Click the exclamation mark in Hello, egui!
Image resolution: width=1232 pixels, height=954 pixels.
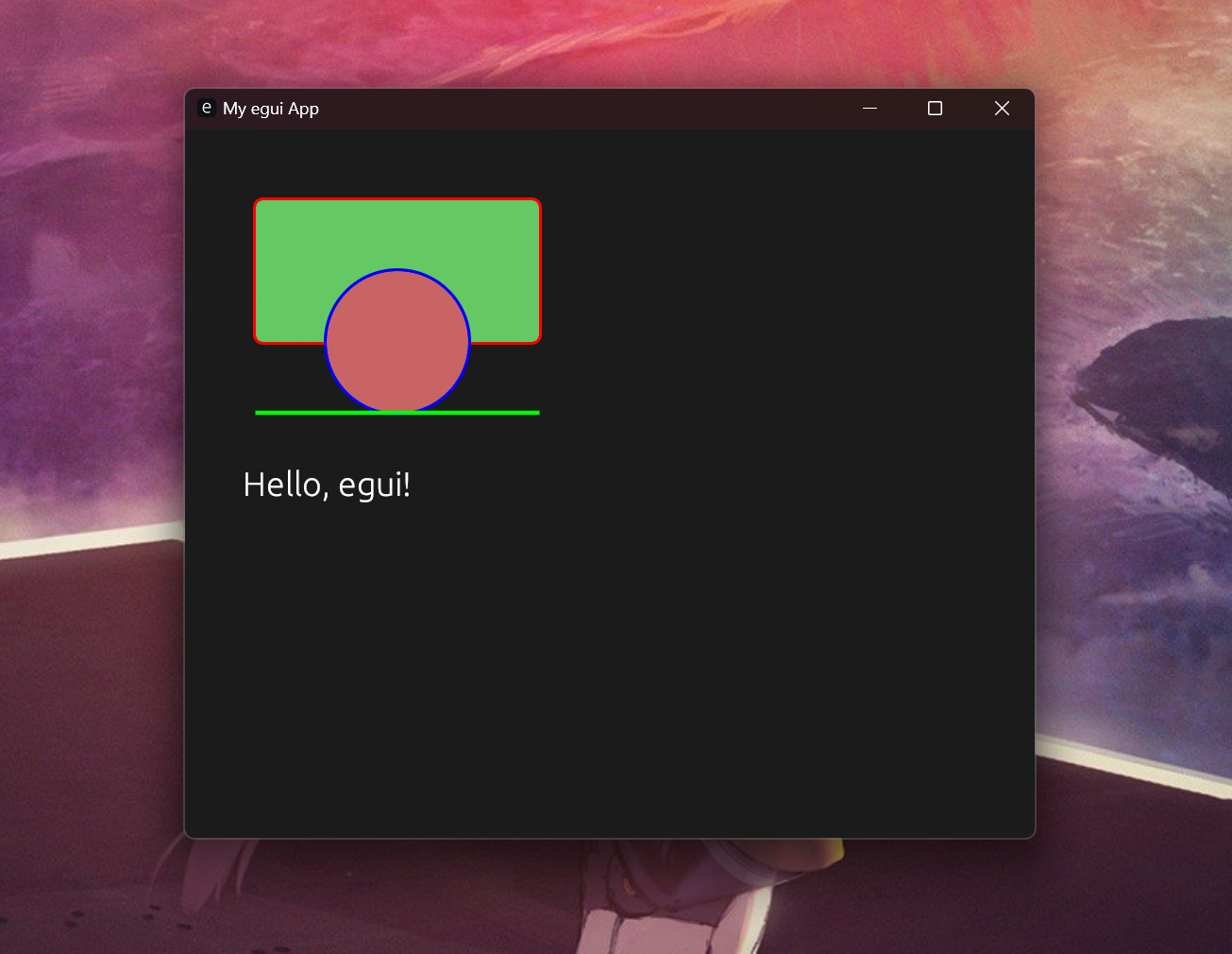(x=406, y=482)
